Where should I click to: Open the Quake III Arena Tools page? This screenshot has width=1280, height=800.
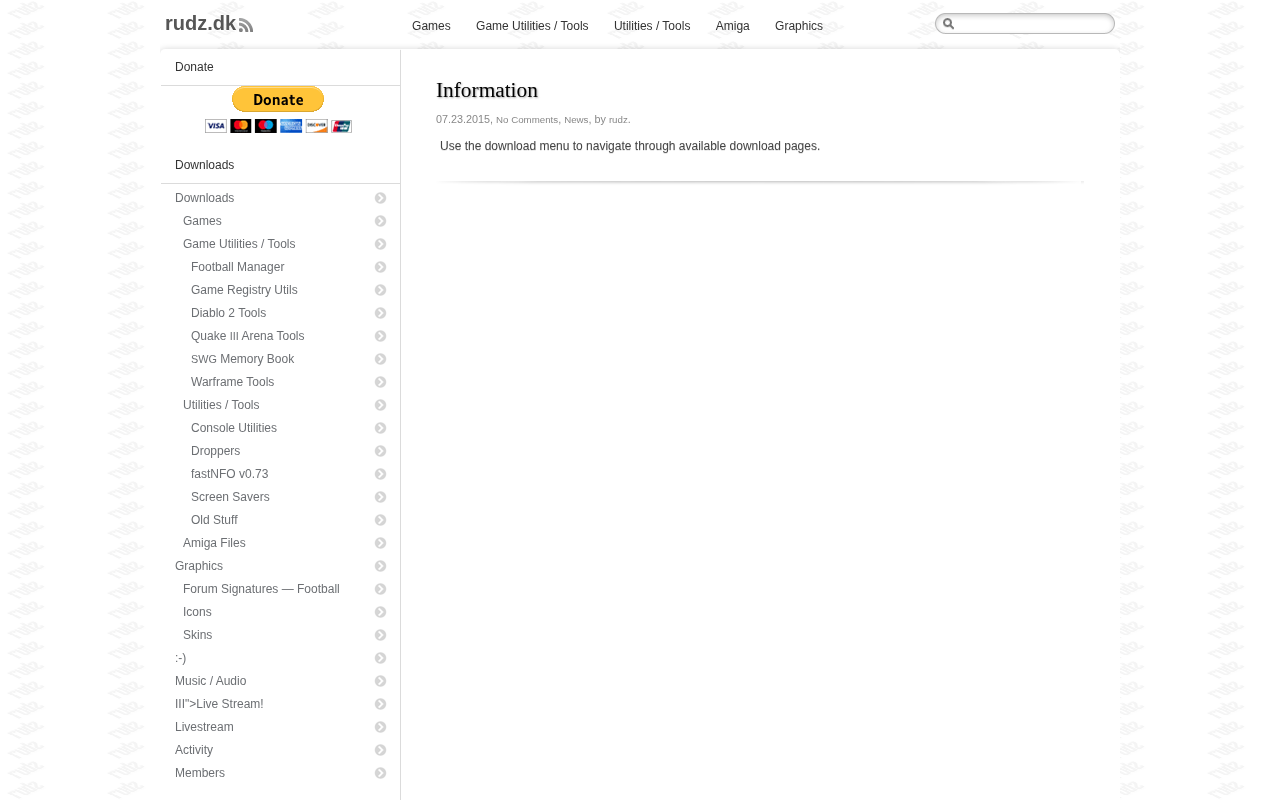(x=248, y=336)
